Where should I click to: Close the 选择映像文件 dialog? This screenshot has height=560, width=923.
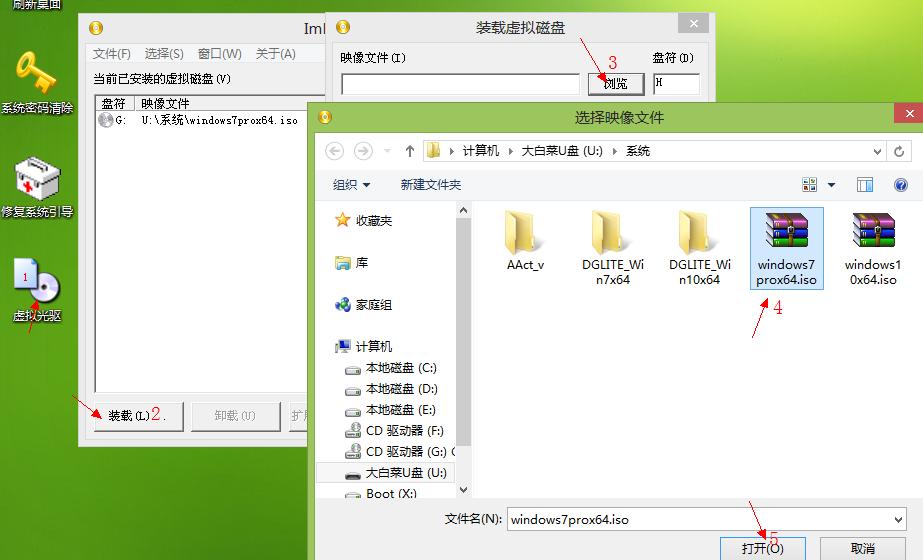tap(909, 114)
